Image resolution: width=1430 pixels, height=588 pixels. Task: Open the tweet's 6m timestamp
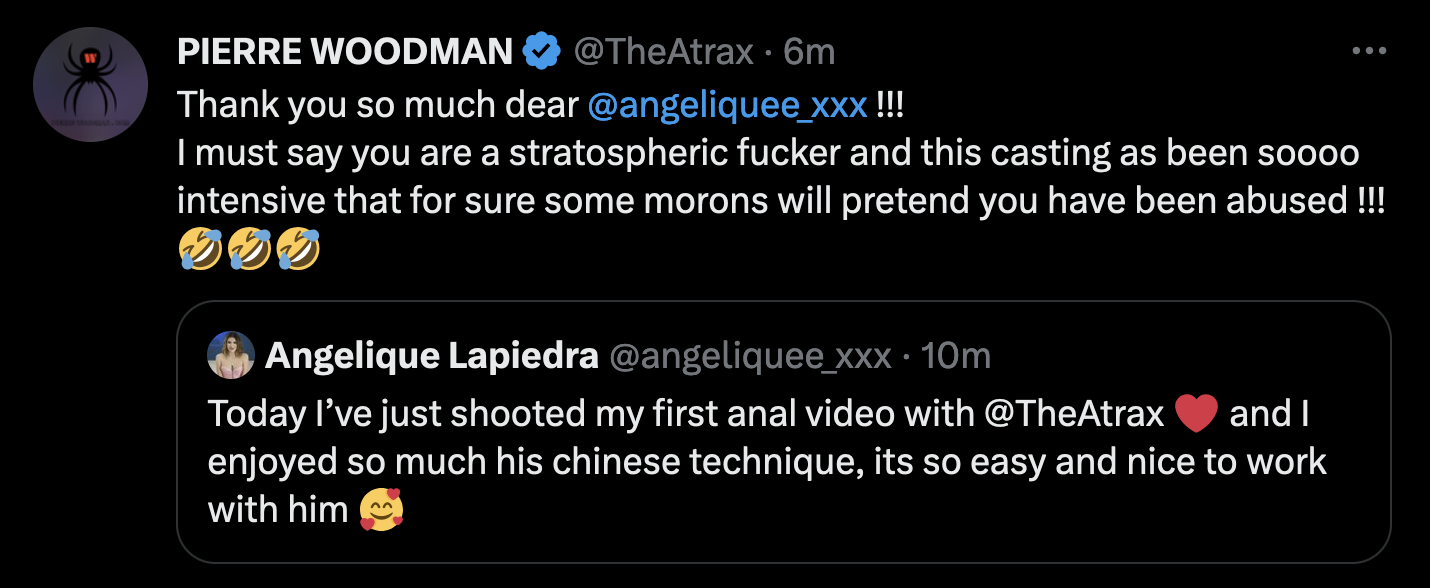pos(809,52)
